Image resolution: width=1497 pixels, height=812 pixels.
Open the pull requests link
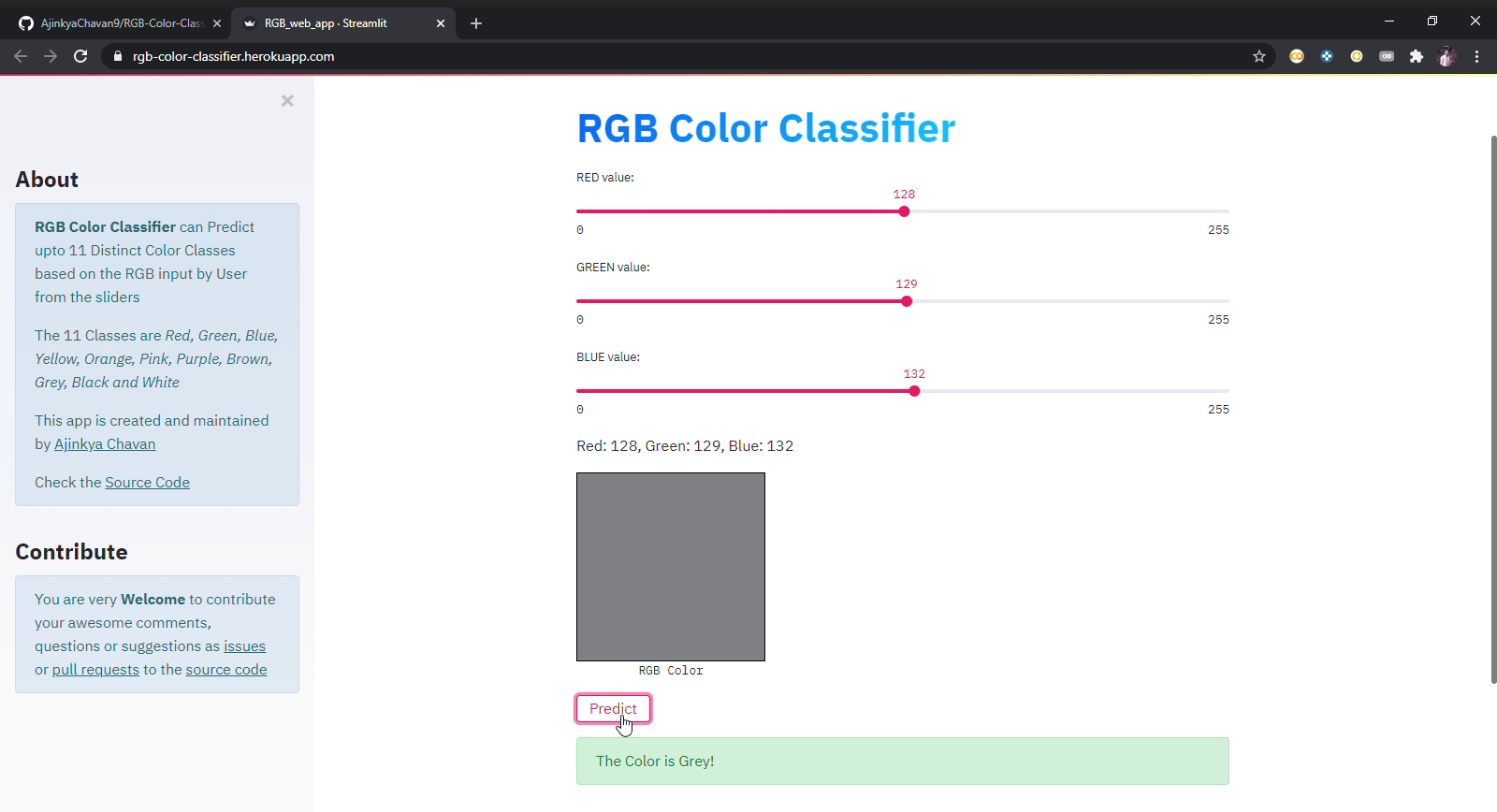95,670
